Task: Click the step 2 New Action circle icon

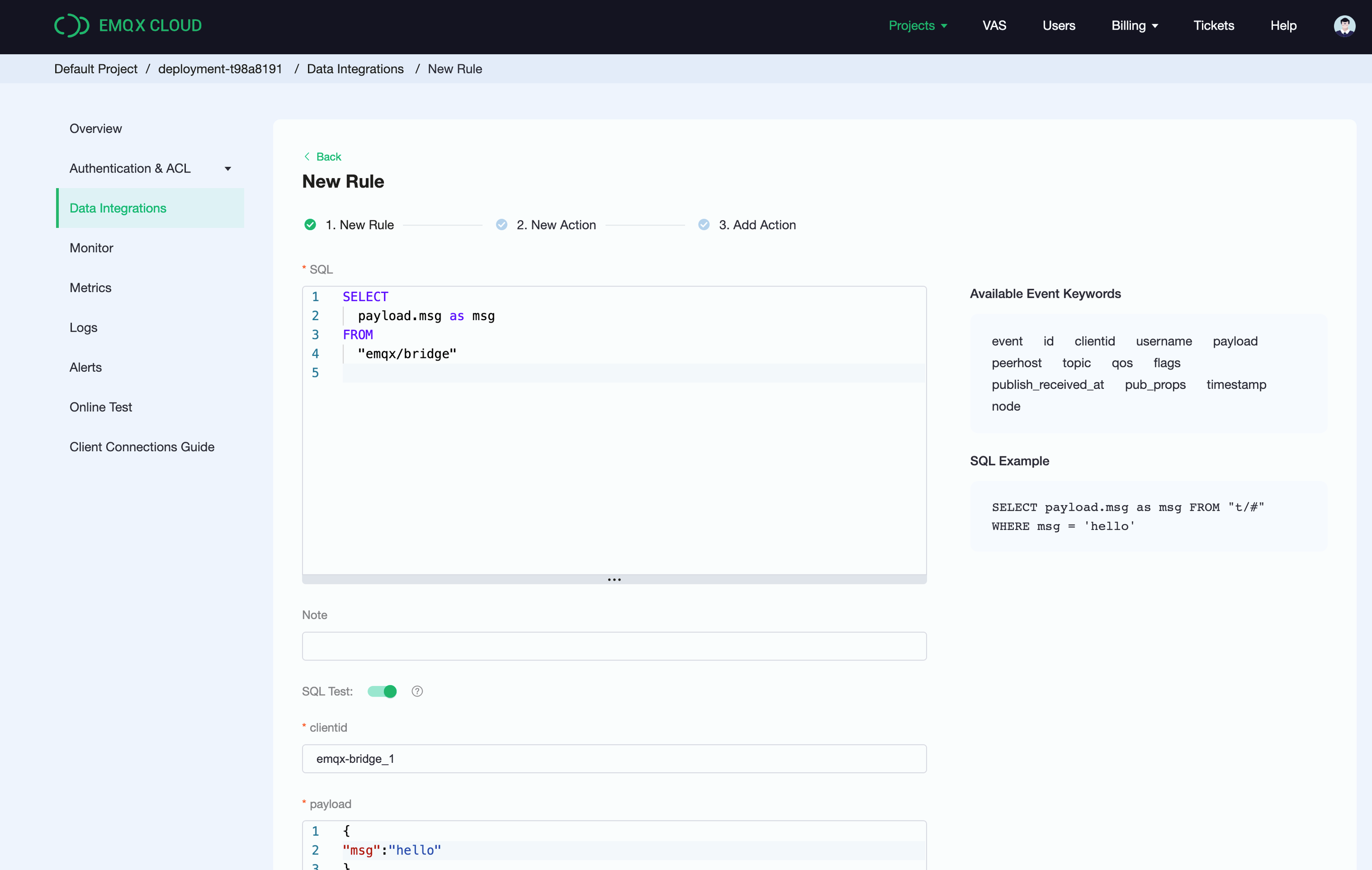Action: tap(501, 225)
